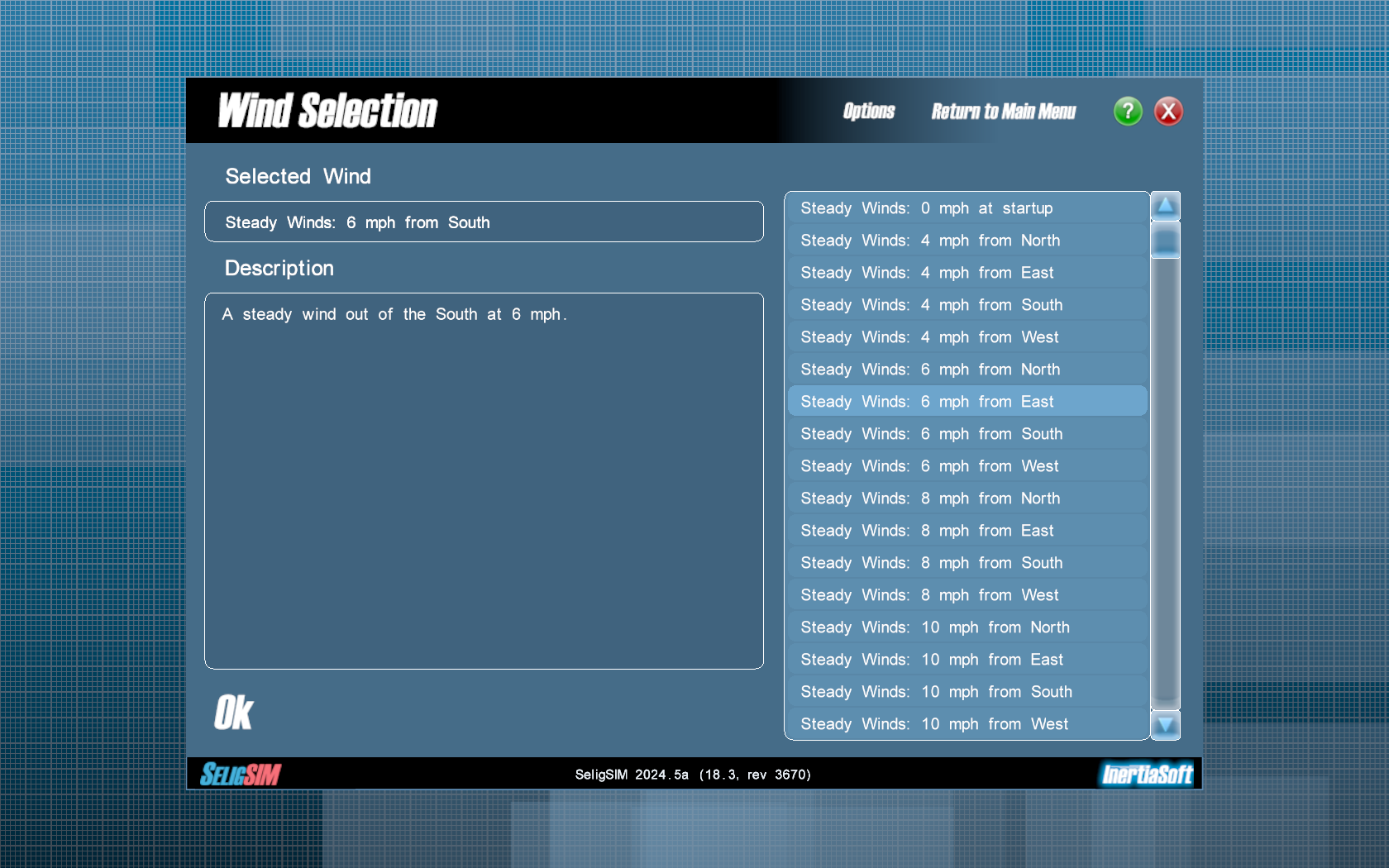Click the scrollbar down arrow
The width and height of the screenshot is (1389, 868).
[1165, 727]
